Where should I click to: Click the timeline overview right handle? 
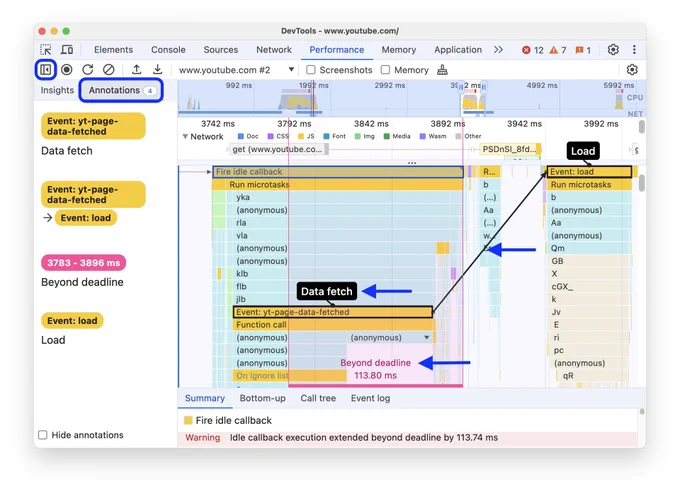[484, 87]
